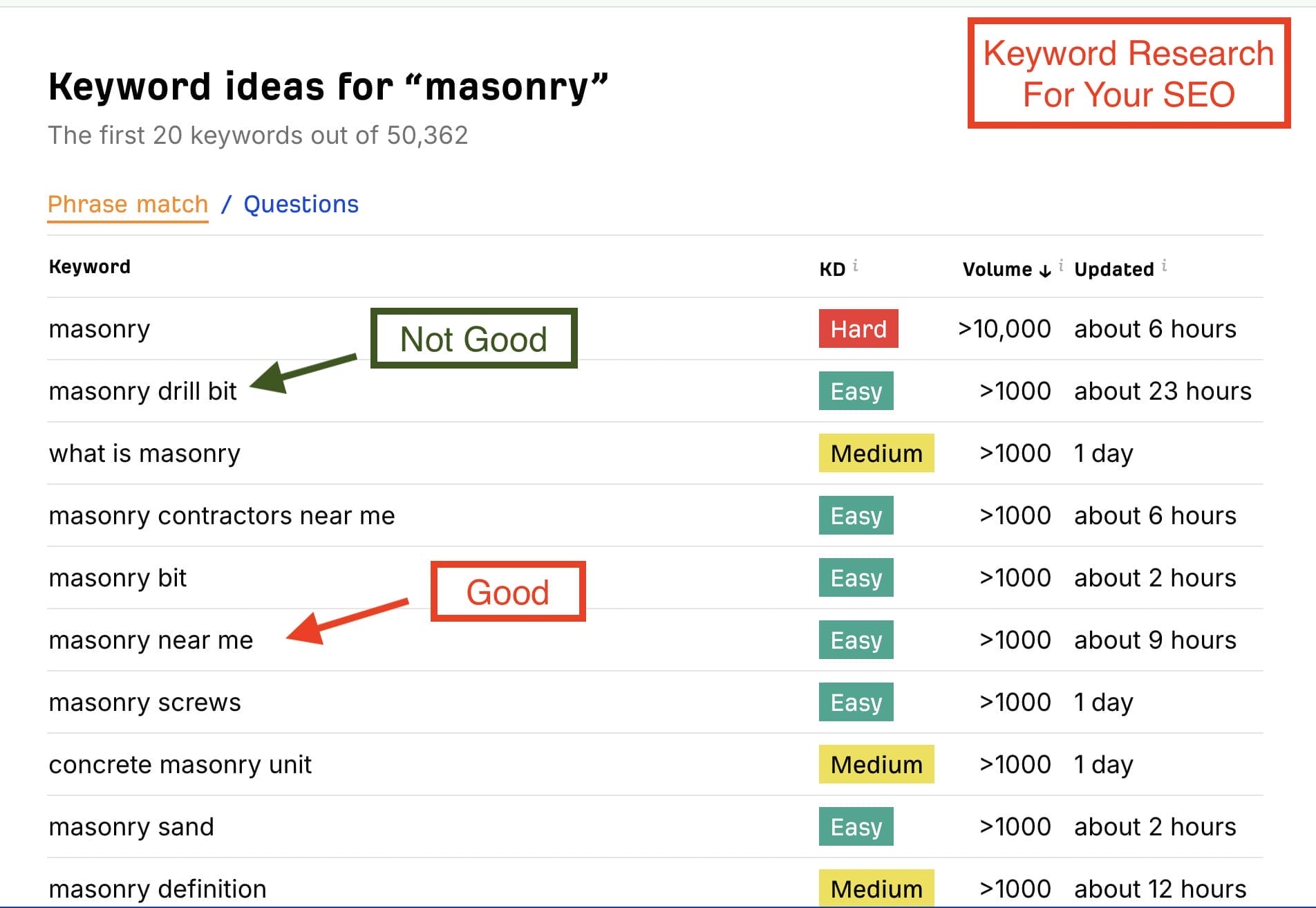1316x908 pixels.
Task: Click the Keyword Research For Your SEO banner
Action: point(1128,73)
